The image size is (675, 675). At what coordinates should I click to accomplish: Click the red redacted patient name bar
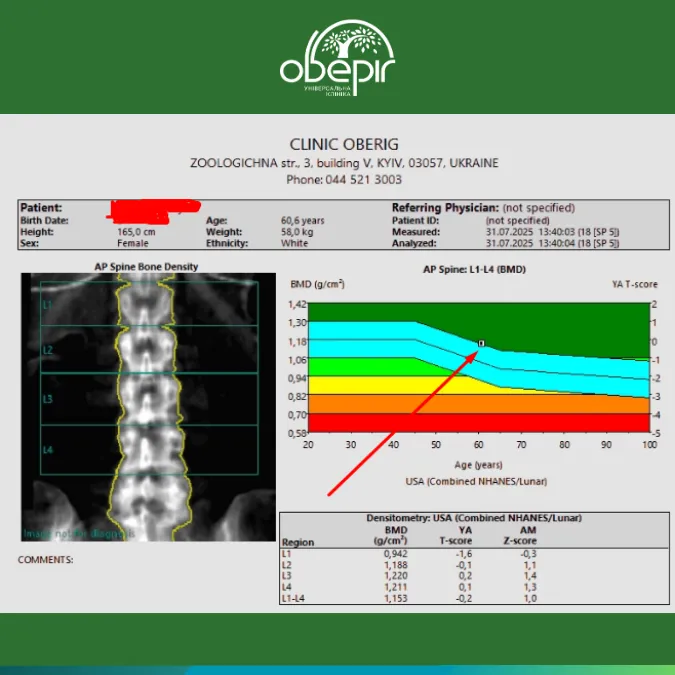click(x=152, y=210)
